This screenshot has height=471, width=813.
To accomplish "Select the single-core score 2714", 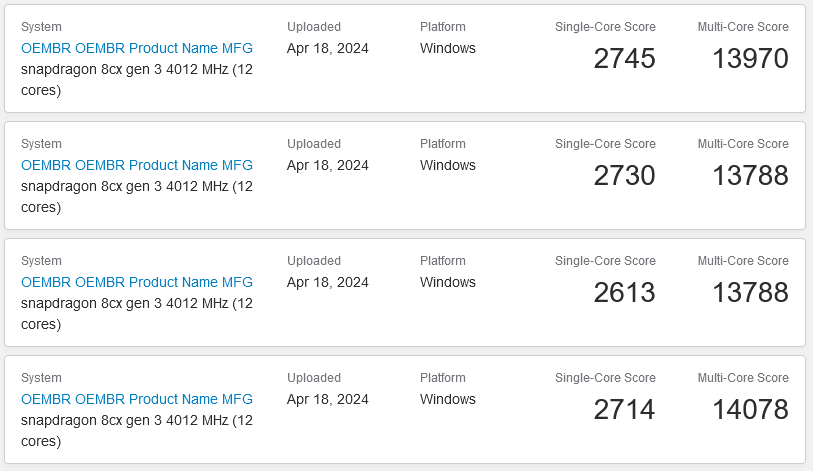I will pyautogui.click(x=624, y=410).
